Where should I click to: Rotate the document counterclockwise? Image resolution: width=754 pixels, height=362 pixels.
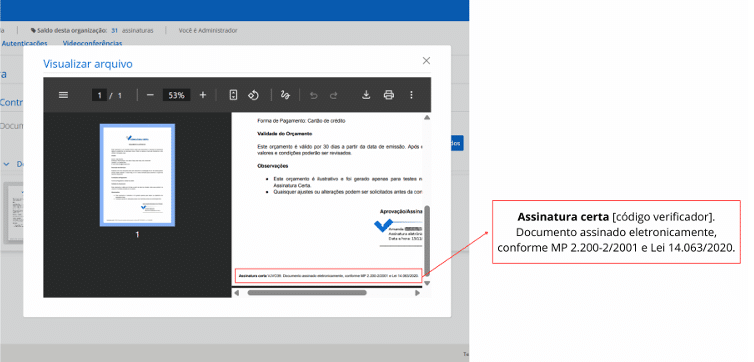(253, 95)
